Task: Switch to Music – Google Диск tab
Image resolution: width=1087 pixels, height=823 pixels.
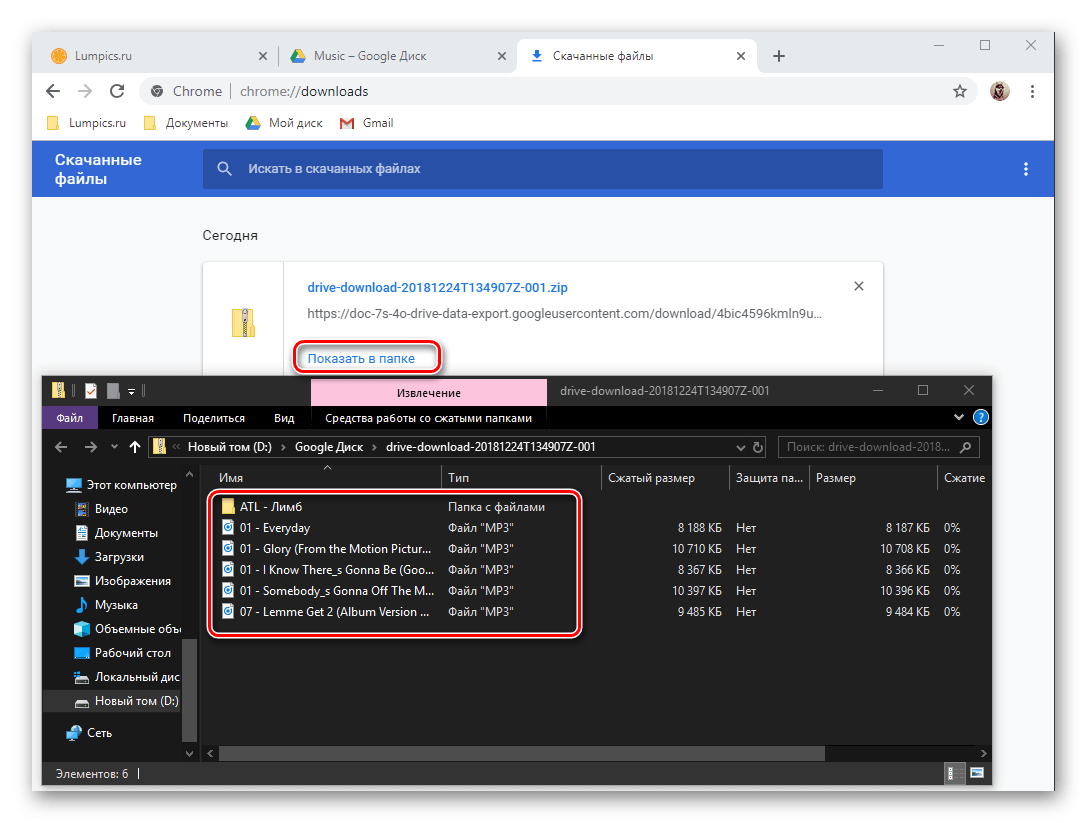Action: click(369, 56)
